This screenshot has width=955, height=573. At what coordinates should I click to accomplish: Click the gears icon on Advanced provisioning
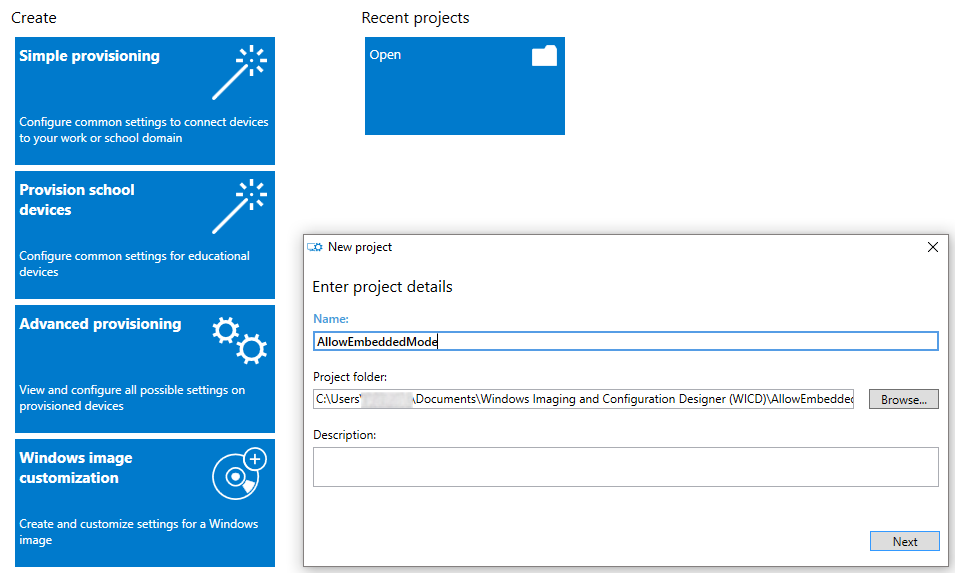pos(239,339)
